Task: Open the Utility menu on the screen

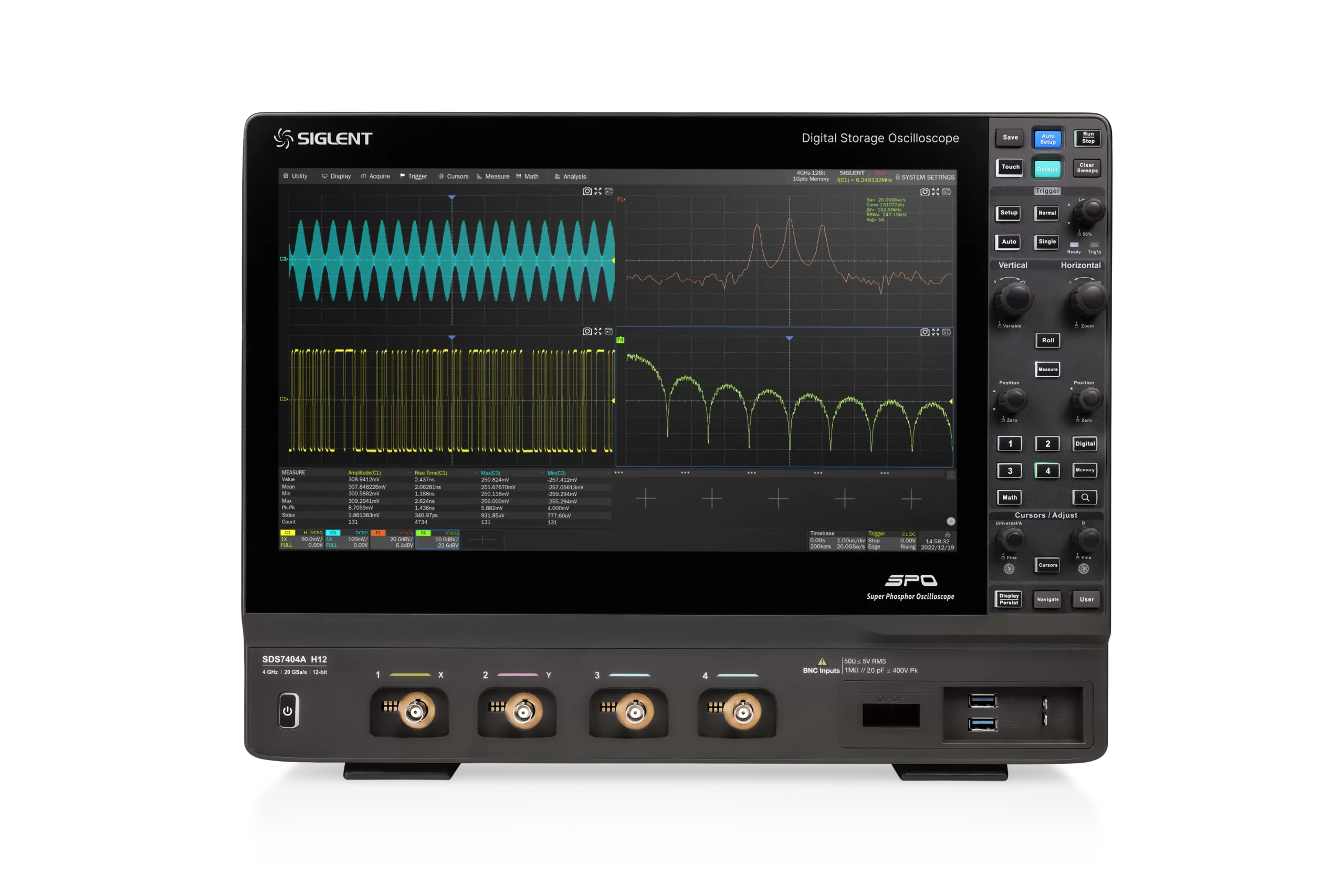Action: (x=296, y=176)
